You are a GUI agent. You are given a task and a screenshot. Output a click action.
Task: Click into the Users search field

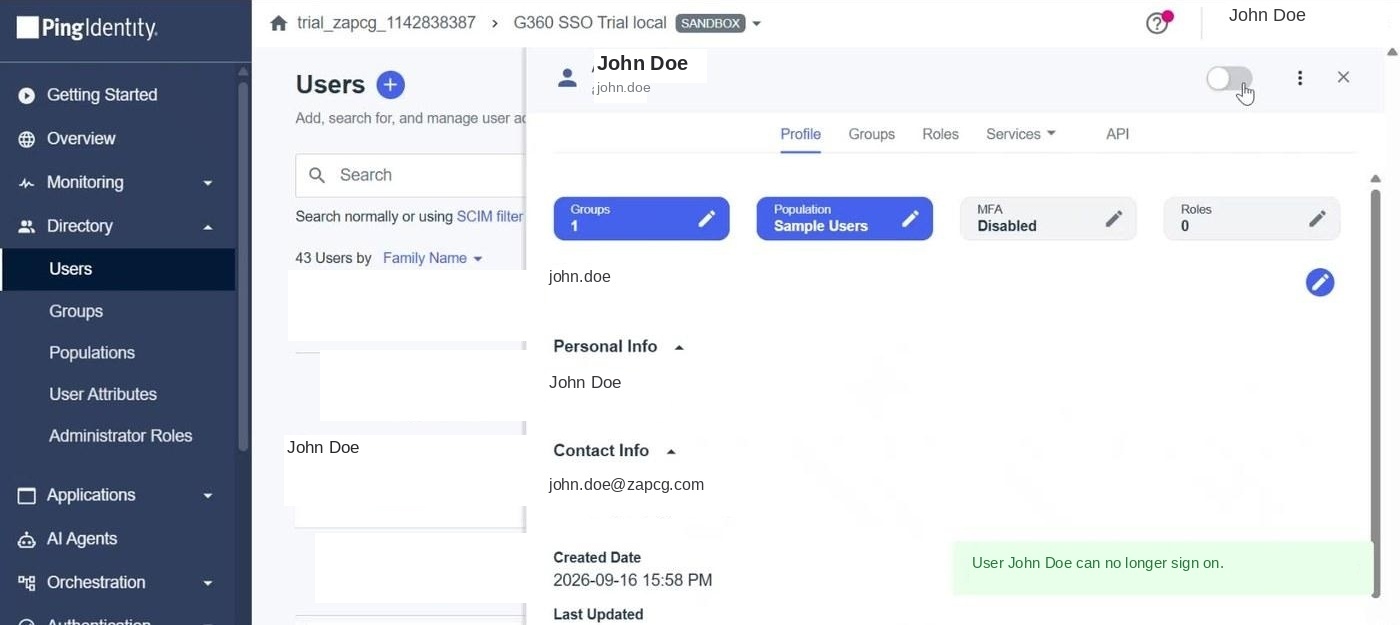click(410, 176)
